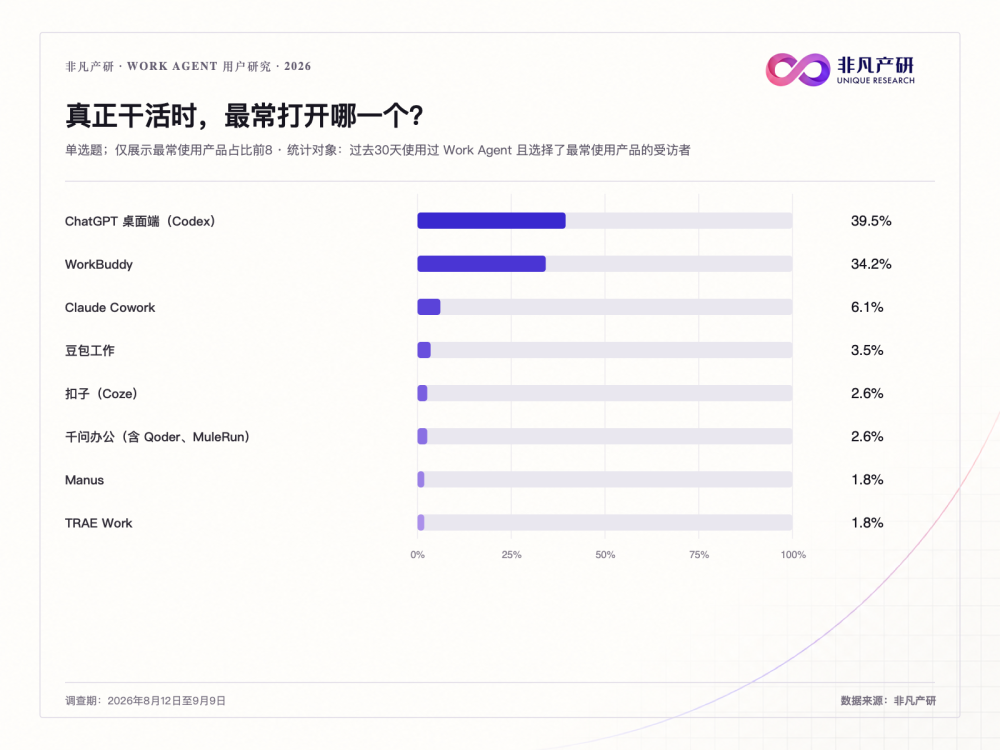The width and height of the screenshot is (1000, 750).
Task: Click the 100% axis label
Action: click(793, 555)
